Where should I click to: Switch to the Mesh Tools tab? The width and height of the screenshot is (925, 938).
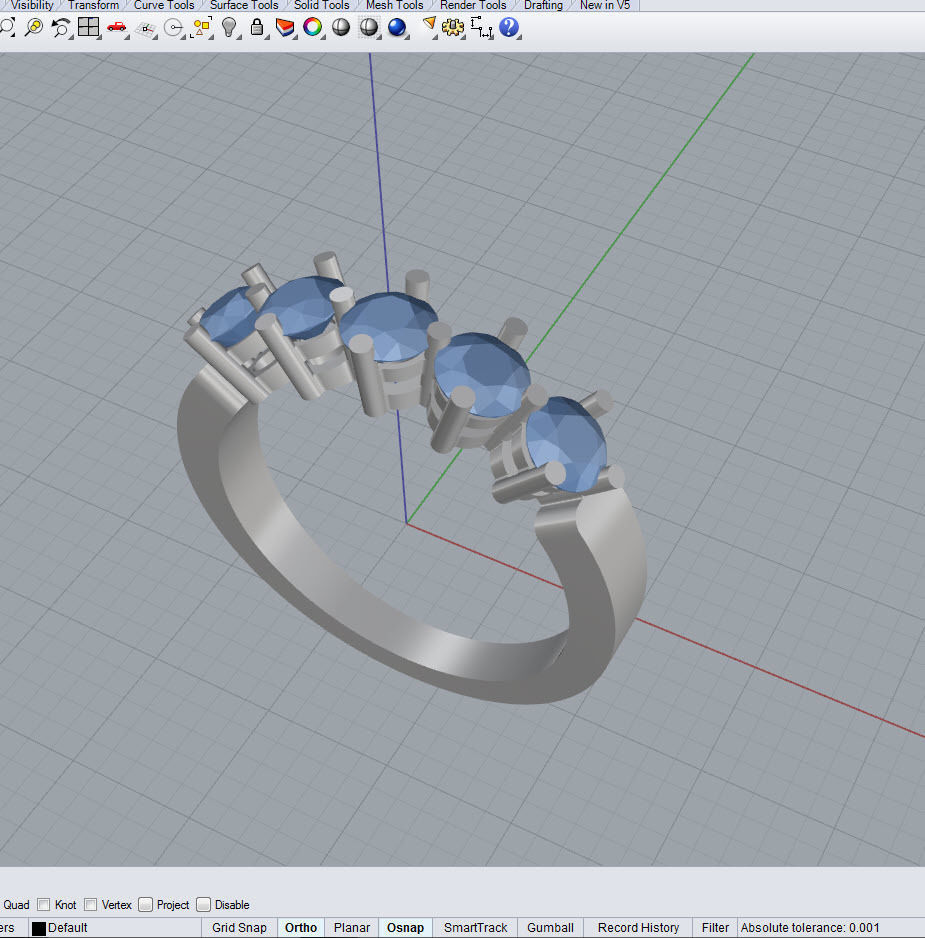[x=394, y=5]
